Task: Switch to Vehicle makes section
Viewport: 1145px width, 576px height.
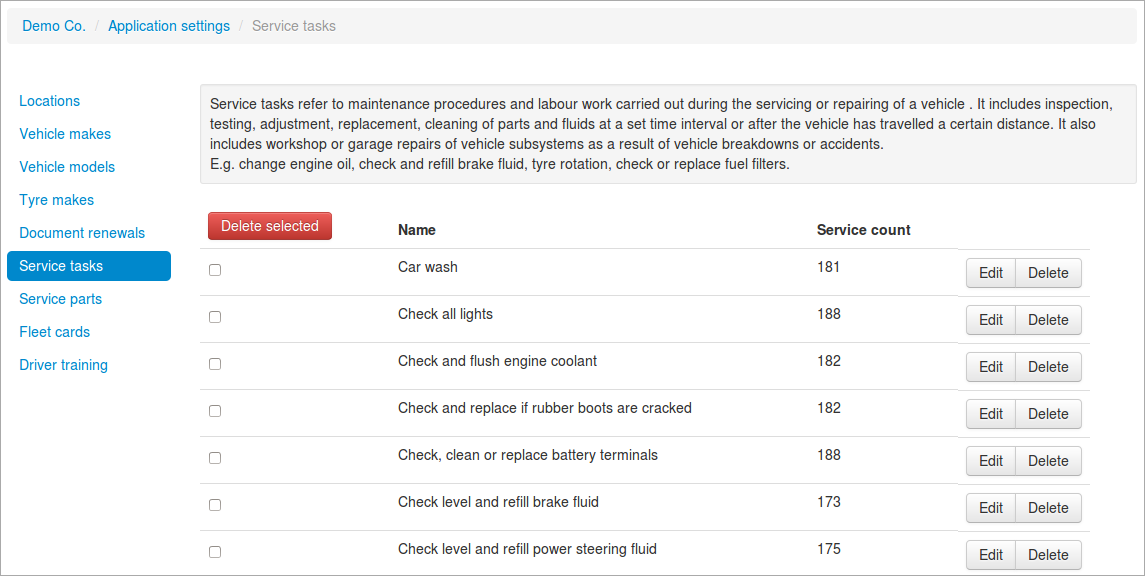Action: coord(65,134)
